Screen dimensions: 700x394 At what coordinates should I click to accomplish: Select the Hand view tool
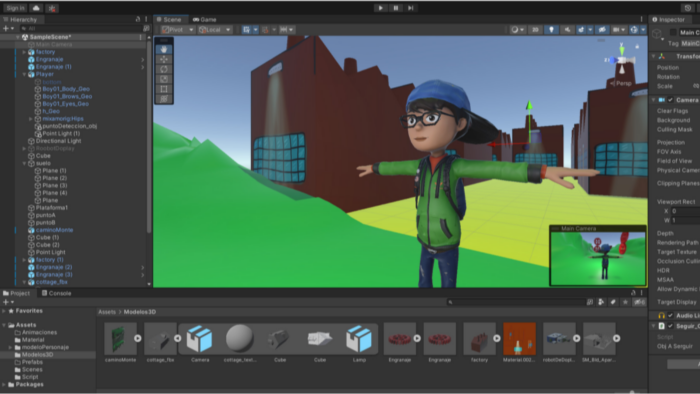click(164, 50)
